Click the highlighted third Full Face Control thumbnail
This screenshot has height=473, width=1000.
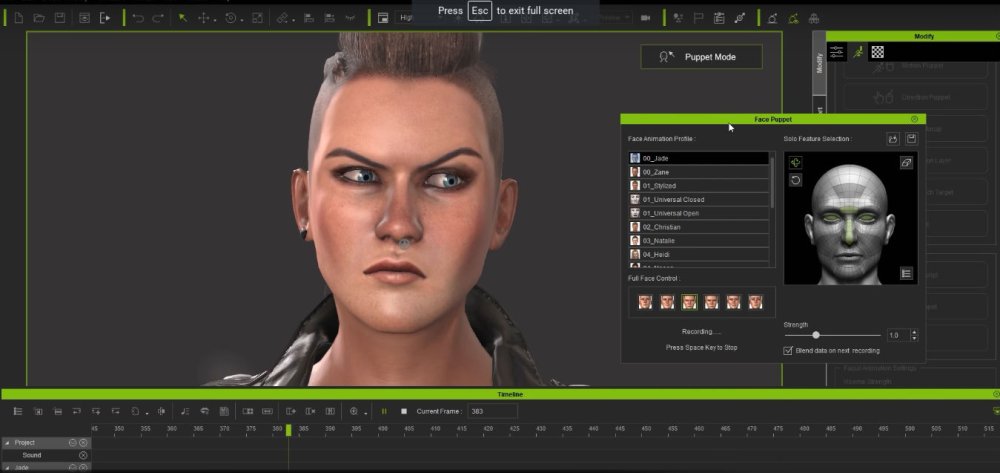pyautogui.click(x=689, y=302)
